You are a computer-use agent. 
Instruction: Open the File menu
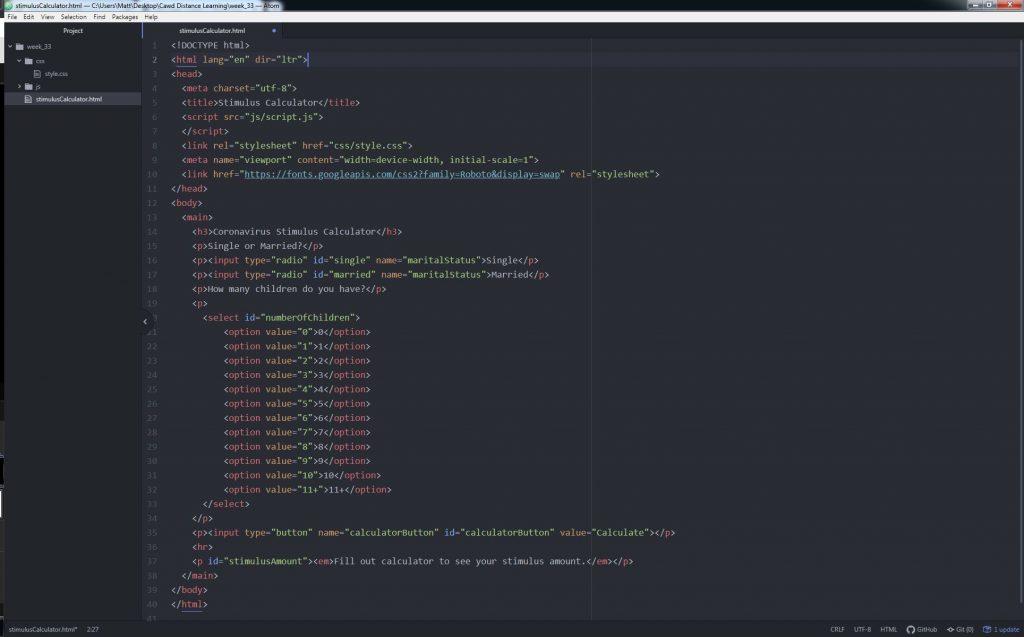12,17
